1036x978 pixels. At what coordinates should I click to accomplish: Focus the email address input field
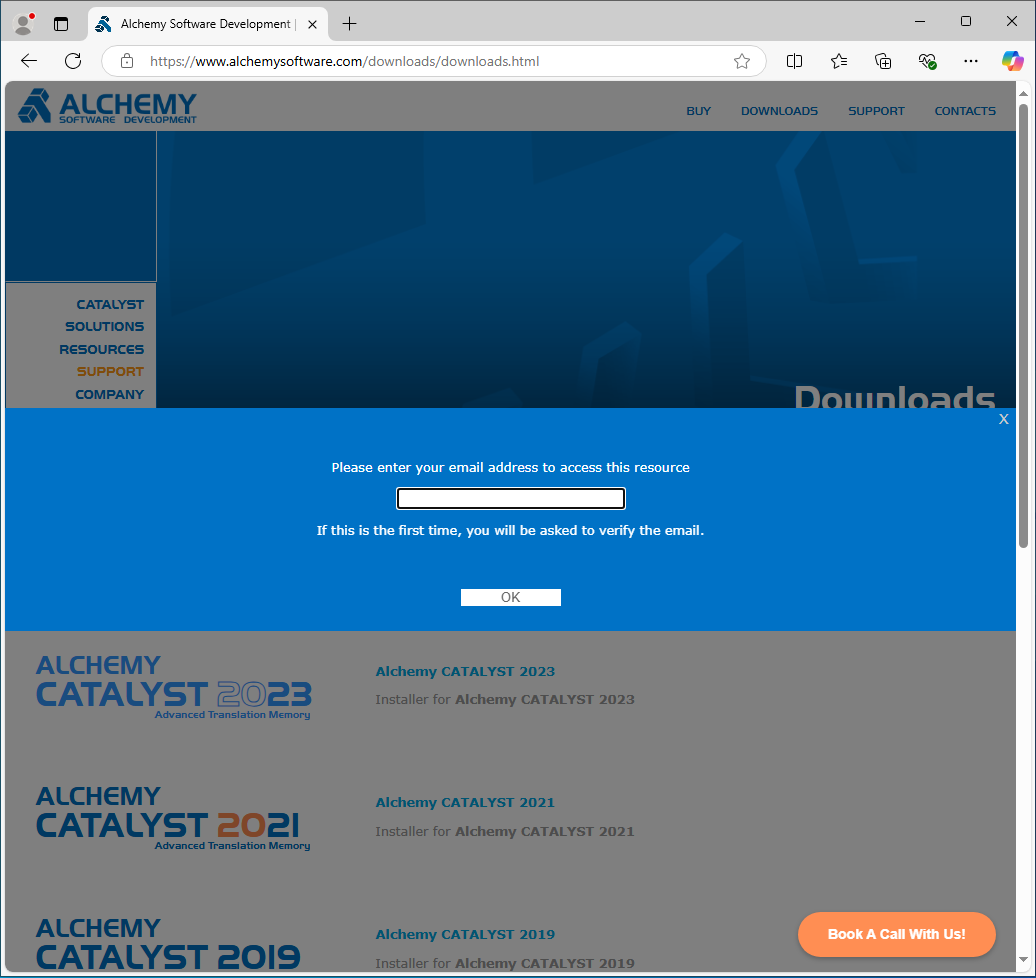511,499
